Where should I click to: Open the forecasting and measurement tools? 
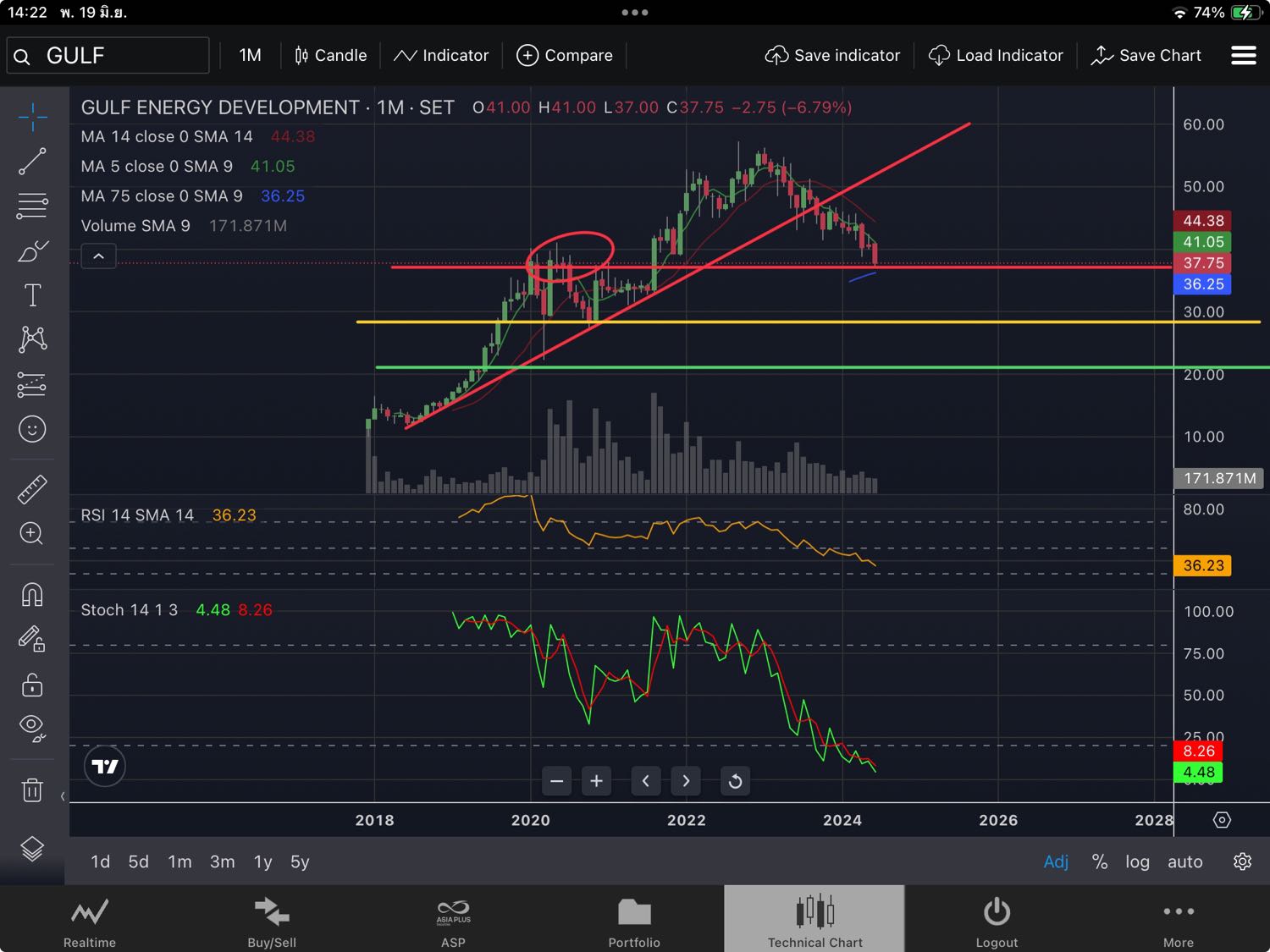click(x=32, y=385)
